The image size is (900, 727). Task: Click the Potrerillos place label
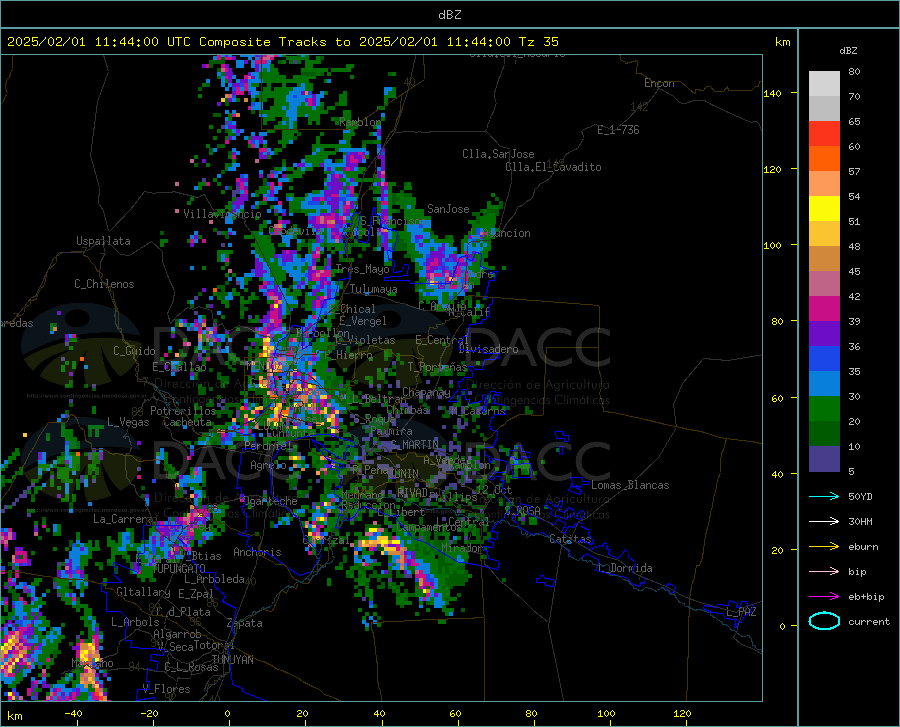click(x=183, y=411)
